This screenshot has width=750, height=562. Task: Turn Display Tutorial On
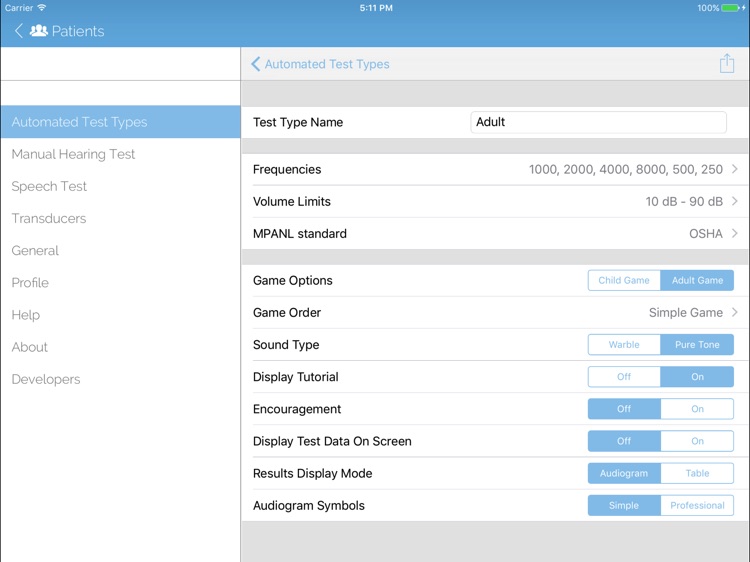697,376
